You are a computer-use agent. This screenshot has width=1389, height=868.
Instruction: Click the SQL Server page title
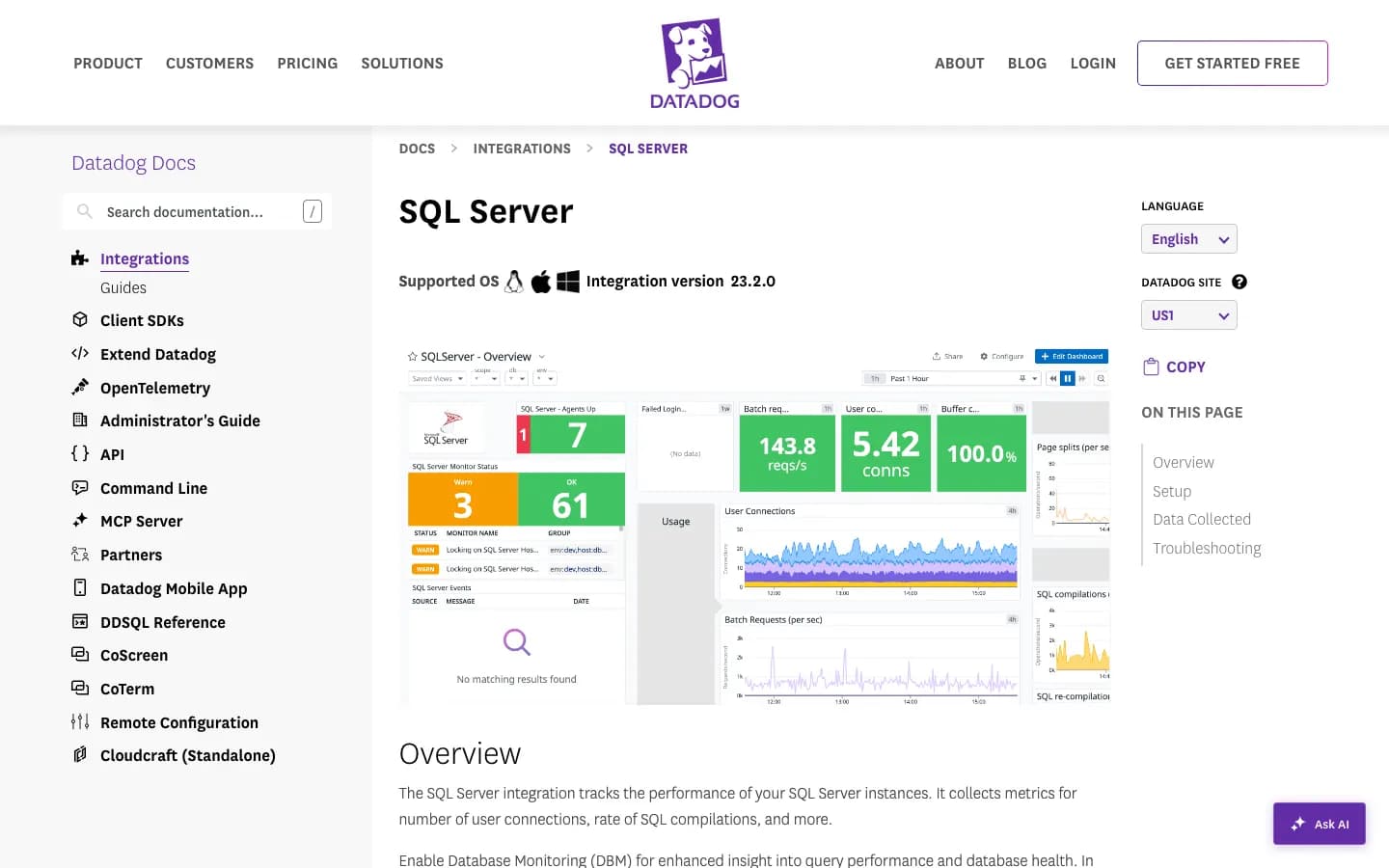point(486,211)
